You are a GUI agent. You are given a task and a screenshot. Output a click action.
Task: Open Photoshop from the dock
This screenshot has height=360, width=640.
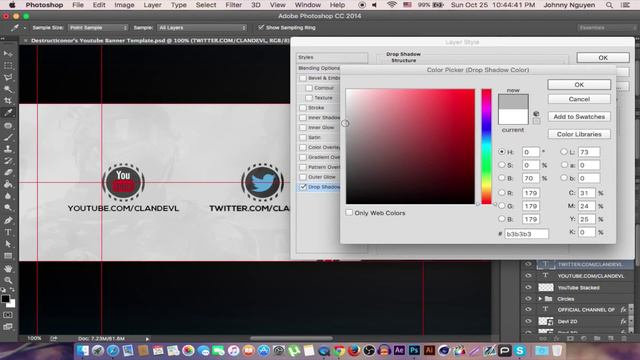(x=414, y=350)
